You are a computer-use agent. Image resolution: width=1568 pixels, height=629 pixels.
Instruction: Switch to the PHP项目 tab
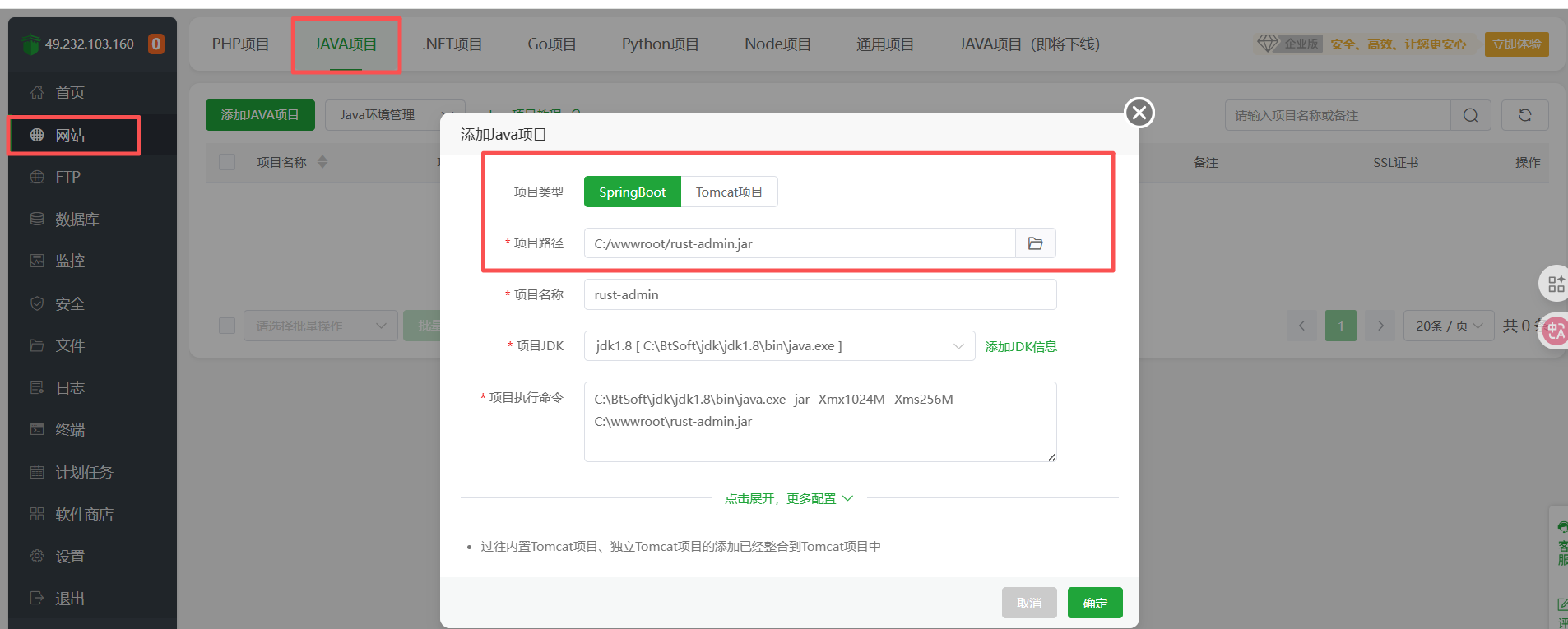pyautogui.click(x=240, y=44)
